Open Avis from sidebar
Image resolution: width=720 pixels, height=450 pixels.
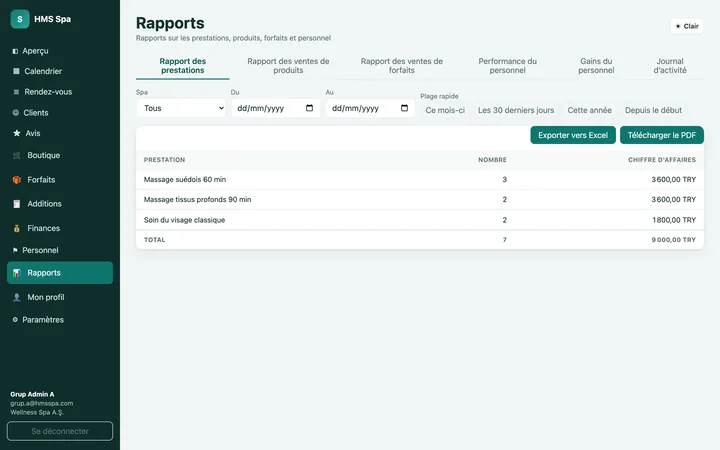pyautogui.click(x=60, y=133)
